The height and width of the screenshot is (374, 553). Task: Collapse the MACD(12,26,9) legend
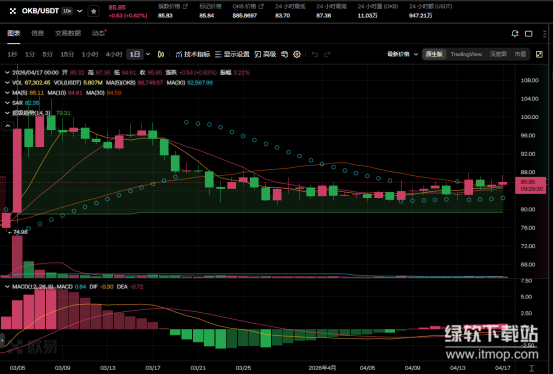(7, 287)
